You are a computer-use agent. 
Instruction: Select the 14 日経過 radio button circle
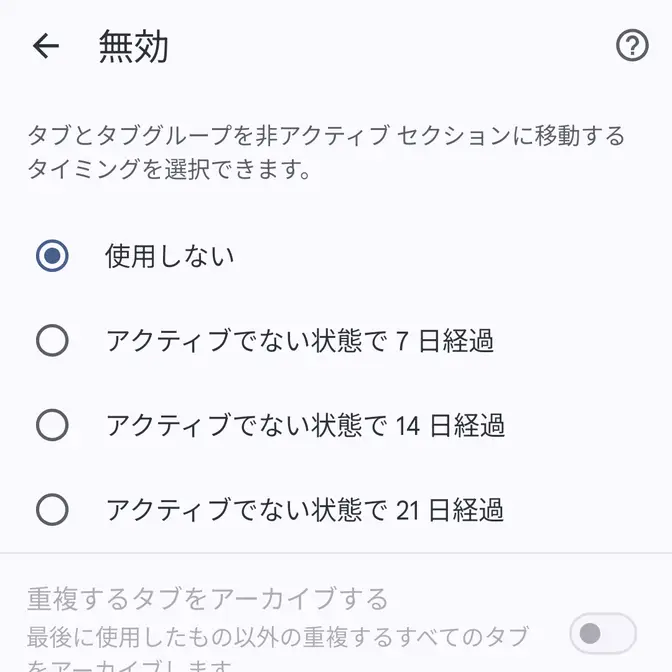click(x=52, y=426)
